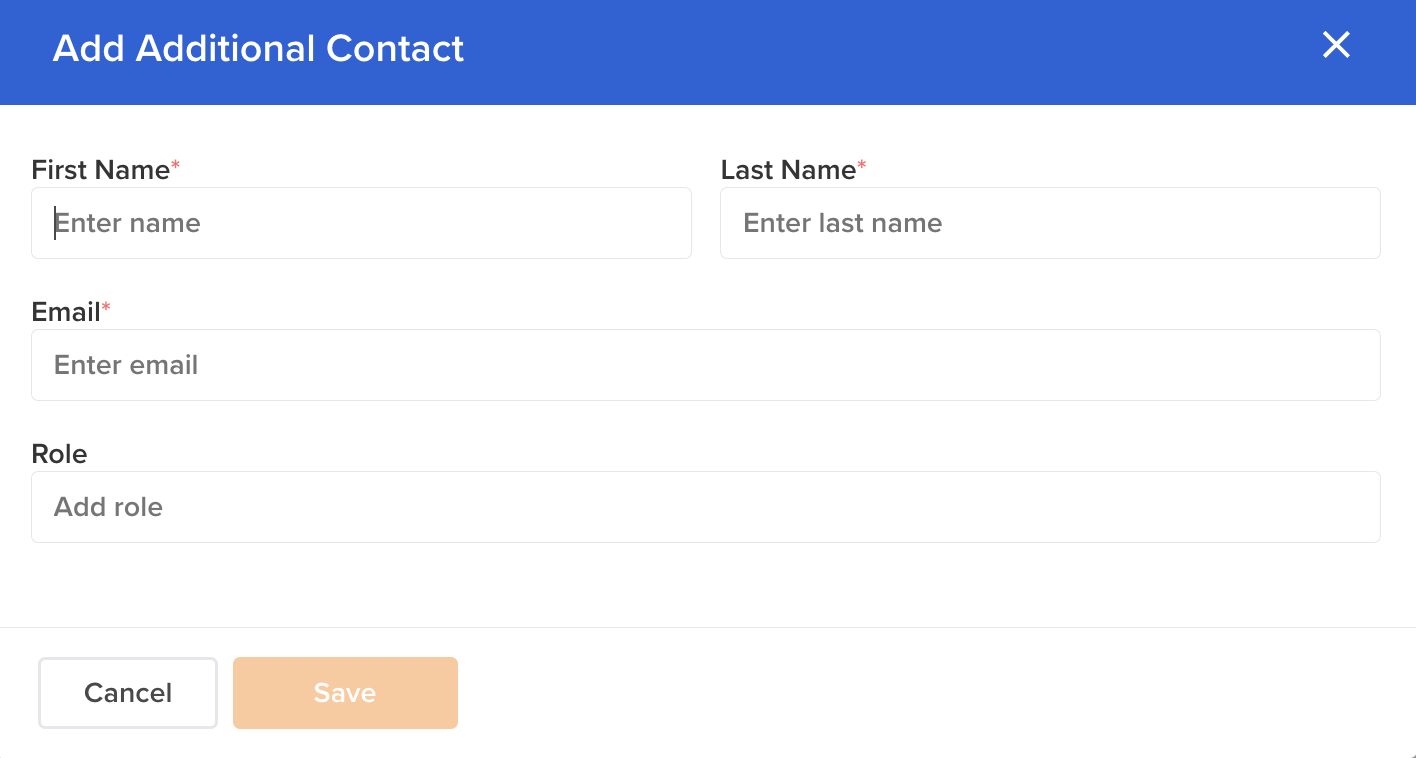Click the divider line above the Cancel button
The image size is (1416, 758).
[x=708, y=627]
